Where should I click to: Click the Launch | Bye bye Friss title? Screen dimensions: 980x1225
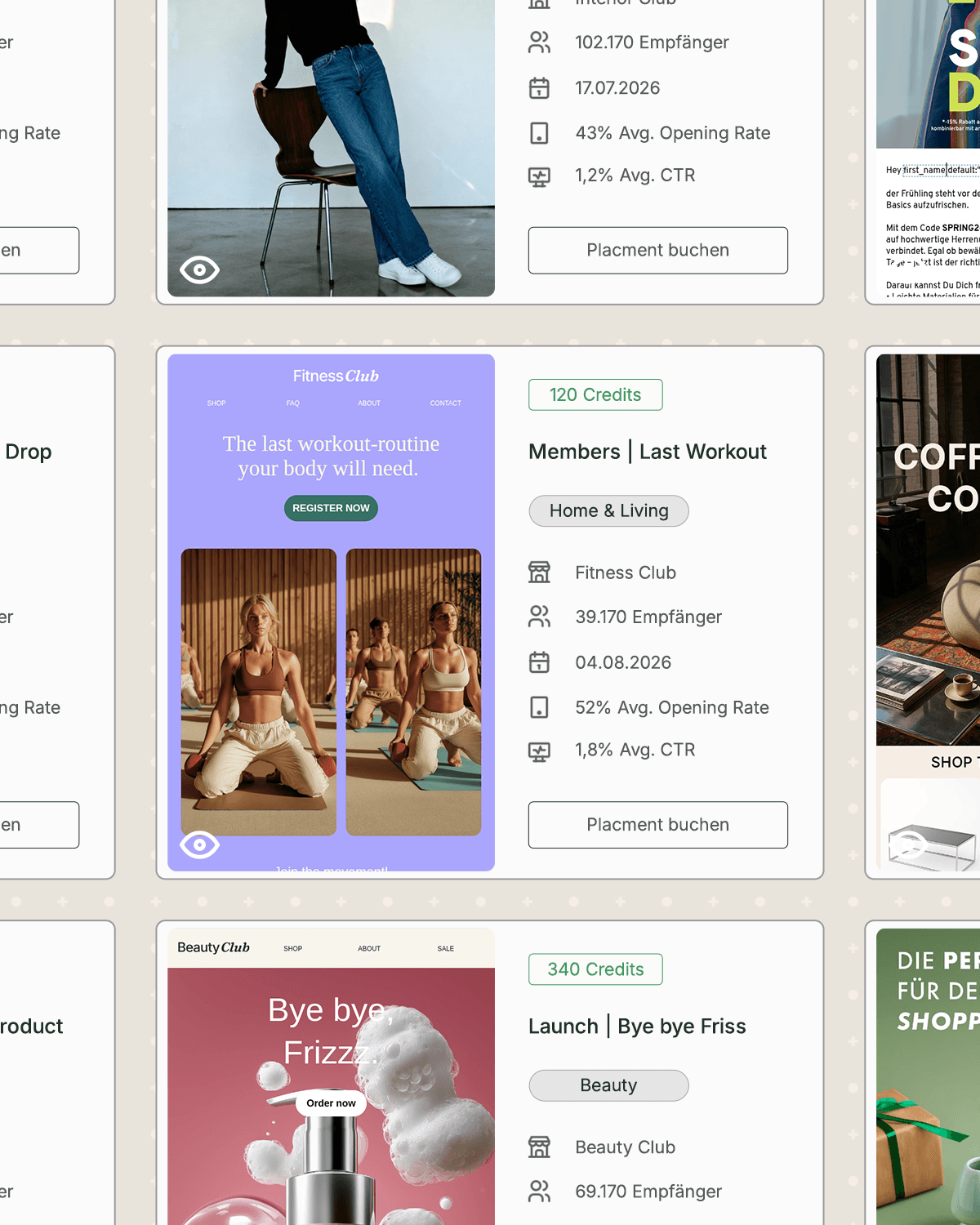tap(637, 1027)
